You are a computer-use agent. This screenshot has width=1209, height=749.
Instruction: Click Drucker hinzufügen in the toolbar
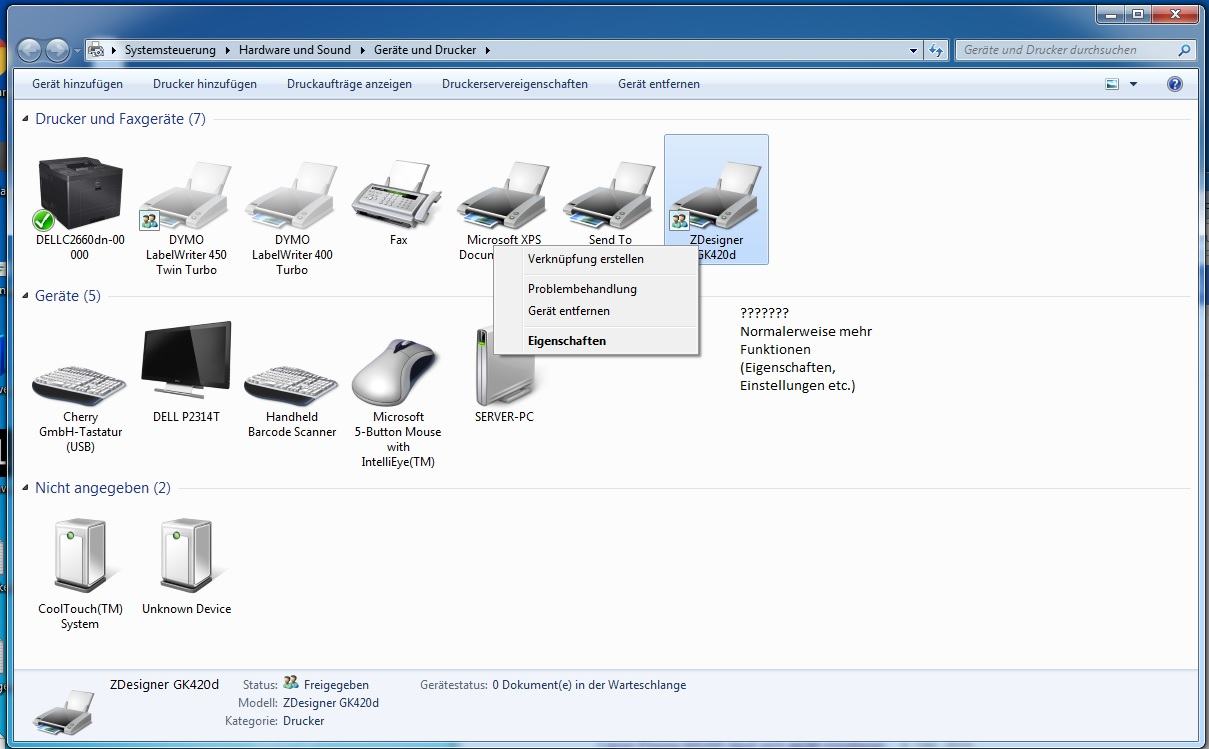205,84
